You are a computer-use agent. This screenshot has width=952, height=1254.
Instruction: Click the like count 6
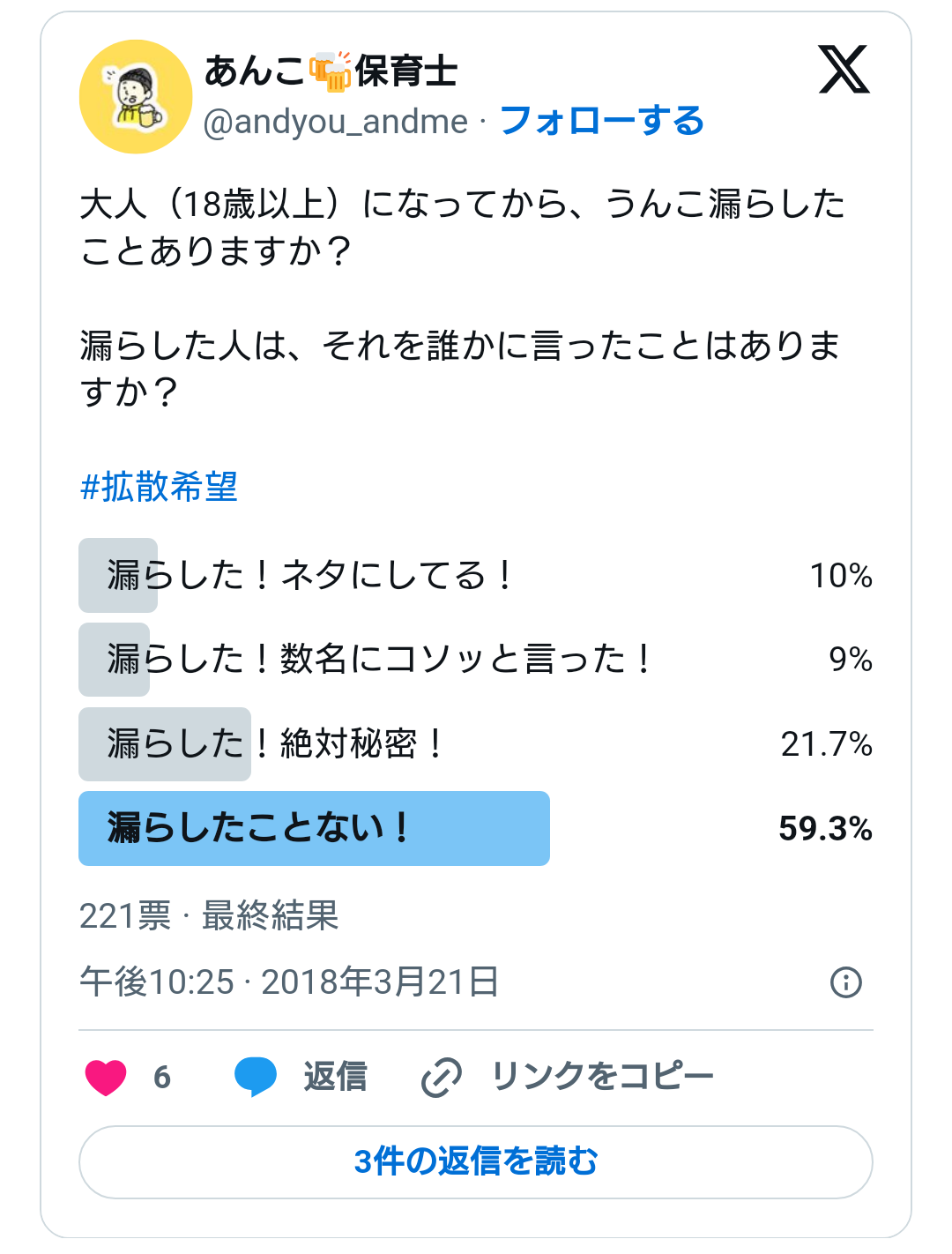(x=162, y=1077)
